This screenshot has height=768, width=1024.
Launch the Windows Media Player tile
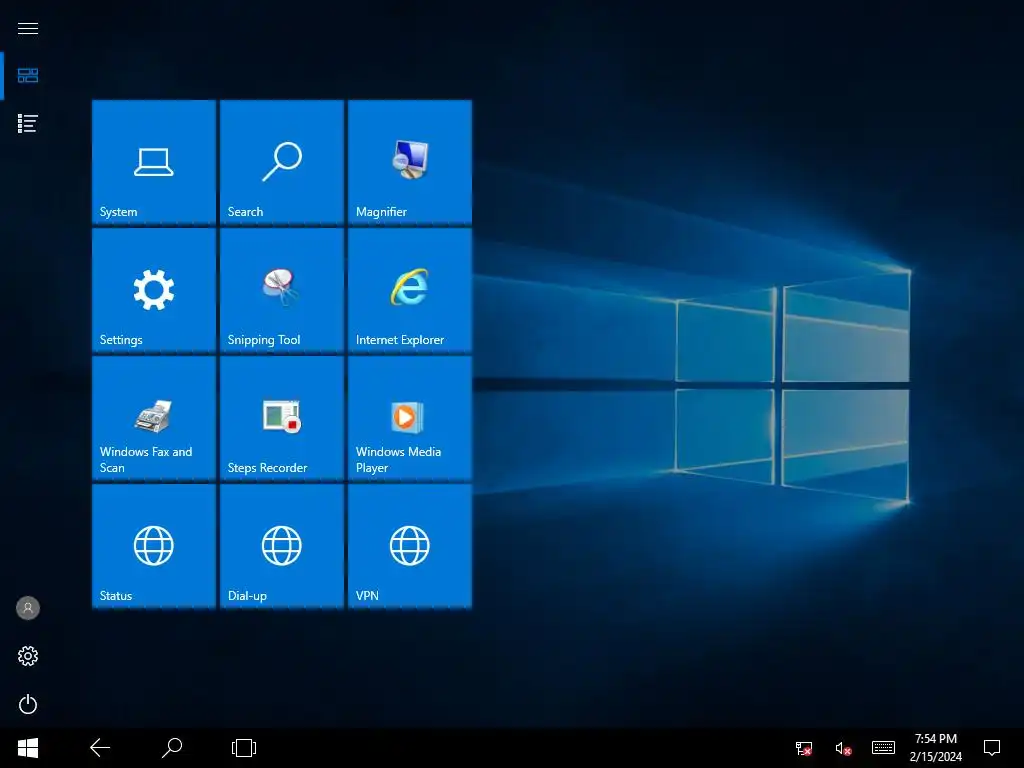click(409, 418)
